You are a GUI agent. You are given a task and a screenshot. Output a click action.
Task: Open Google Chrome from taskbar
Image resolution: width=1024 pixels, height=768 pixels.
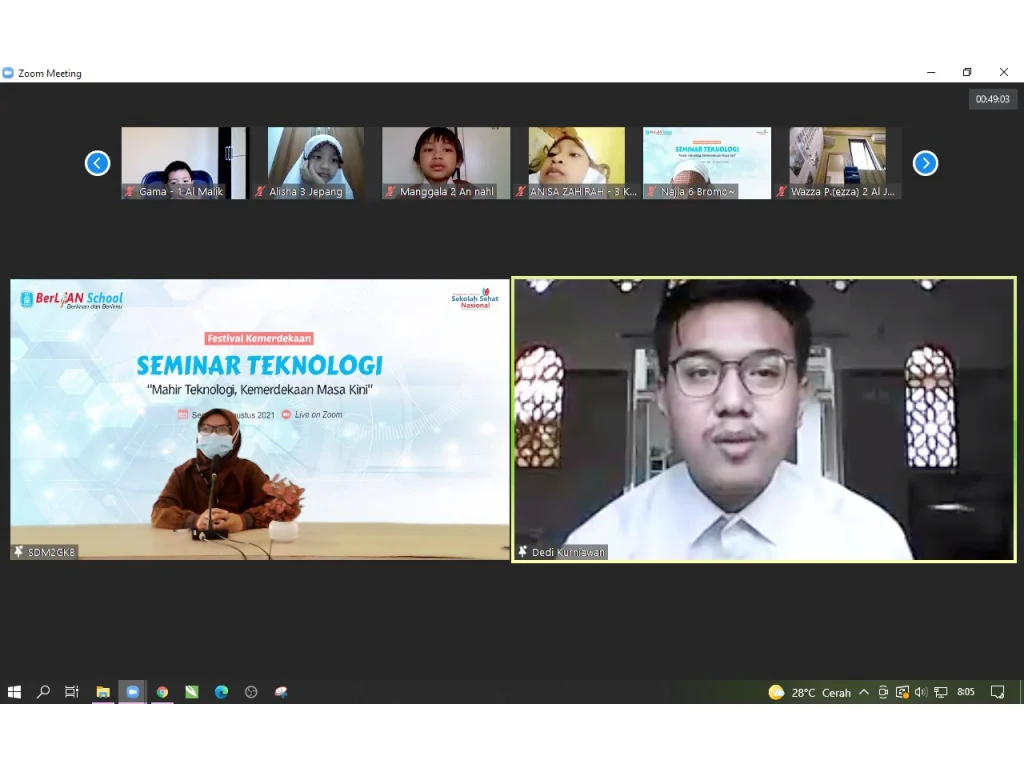coord(162,692)
